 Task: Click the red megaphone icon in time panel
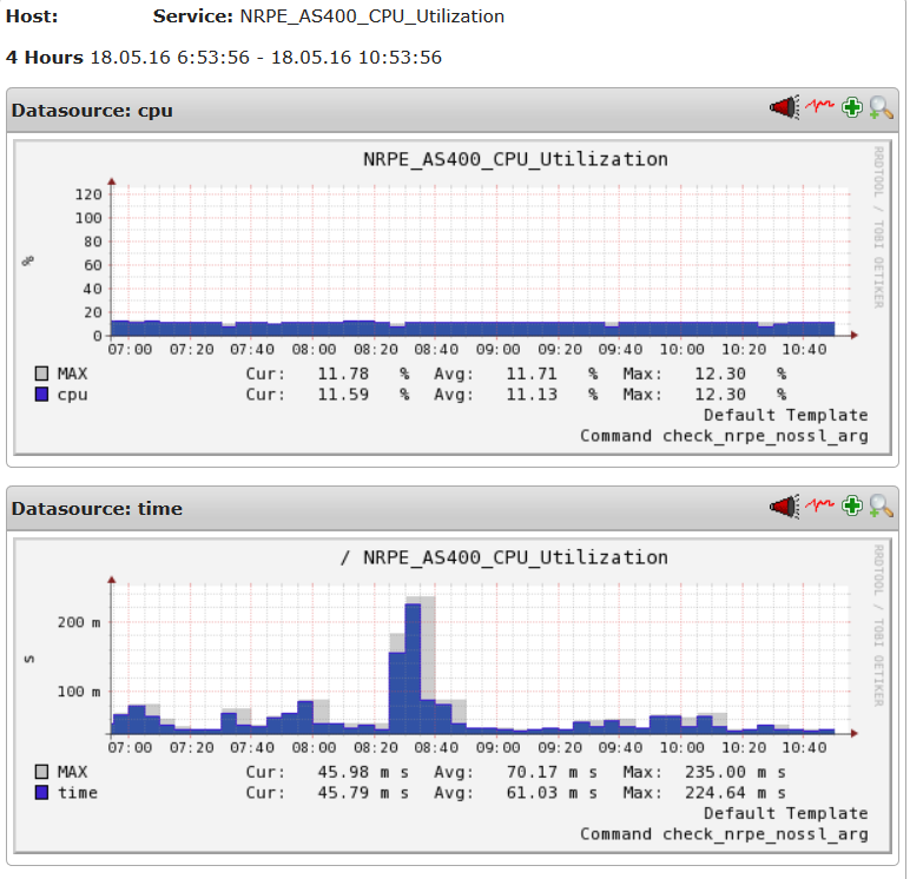[x=784, y=507]
